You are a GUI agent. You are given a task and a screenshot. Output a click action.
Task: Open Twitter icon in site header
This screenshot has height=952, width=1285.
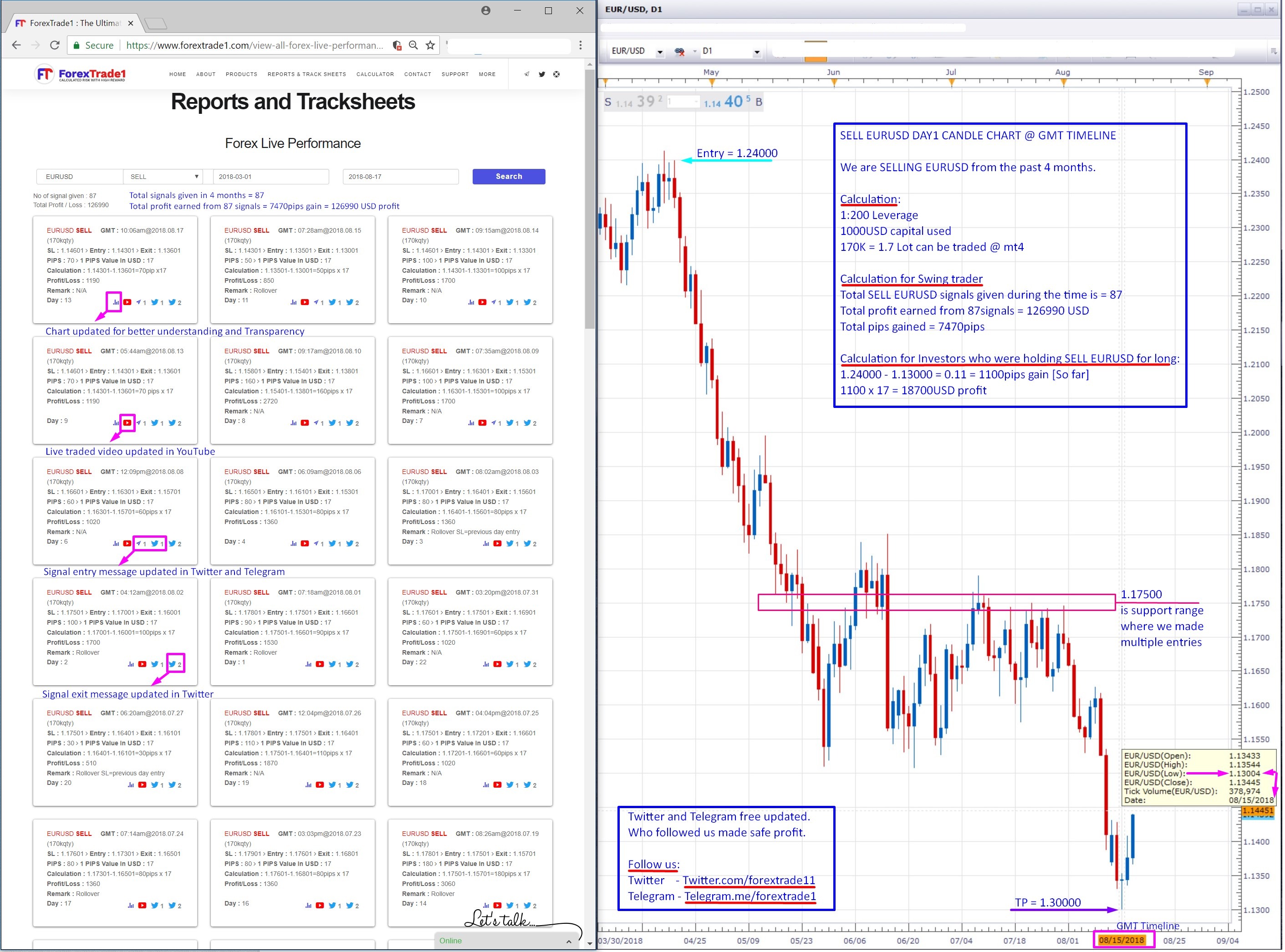(542, 74)
